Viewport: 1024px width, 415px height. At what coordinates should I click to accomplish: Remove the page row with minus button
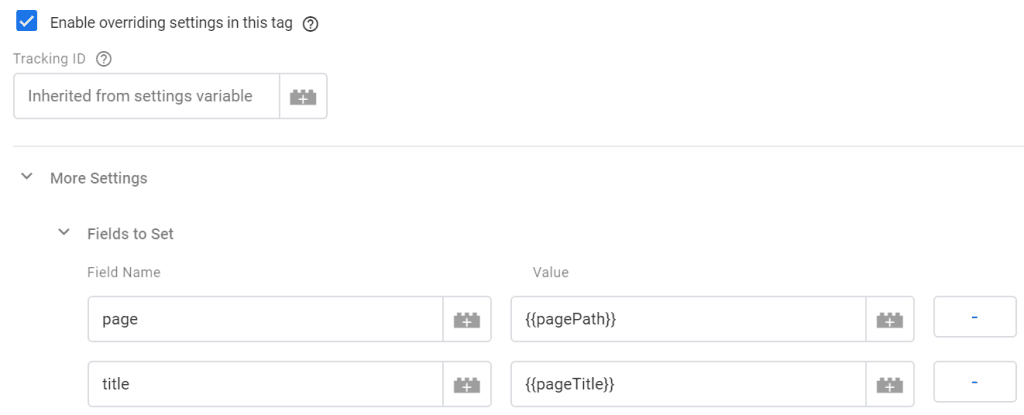974,317
